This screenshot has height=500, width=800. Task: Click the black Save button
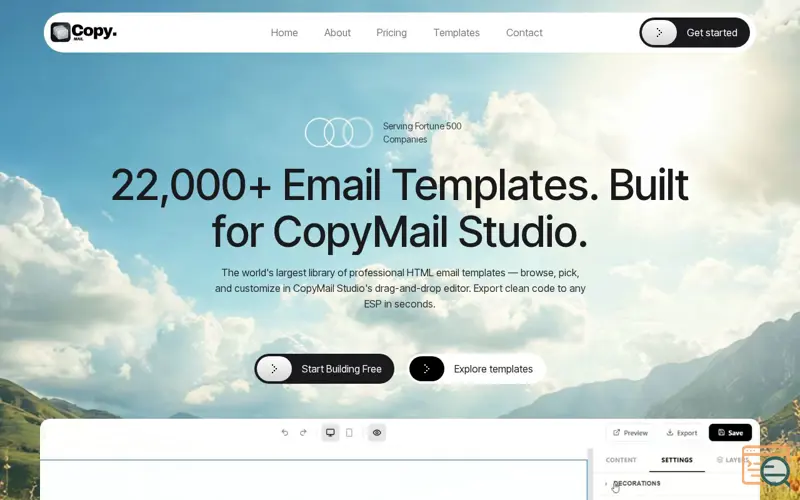point(730,433)
